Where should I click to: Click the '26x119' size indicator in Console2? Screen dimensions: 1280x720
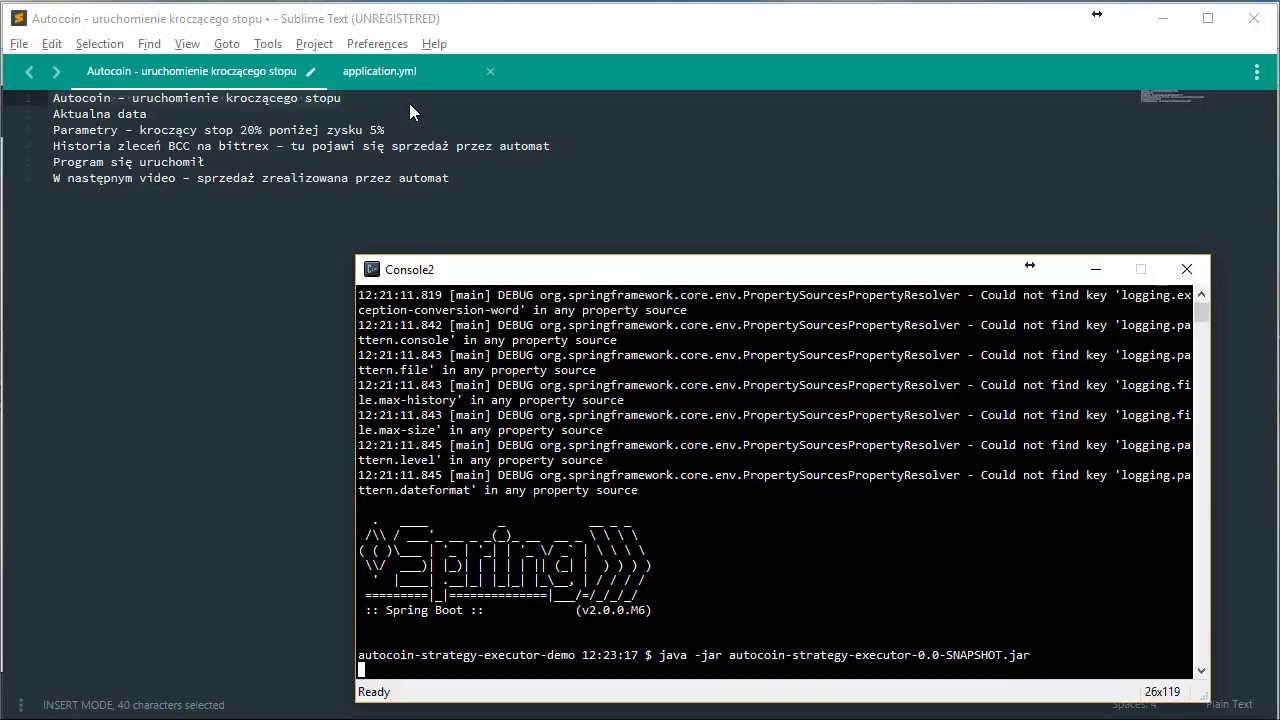pos(1161,692)
